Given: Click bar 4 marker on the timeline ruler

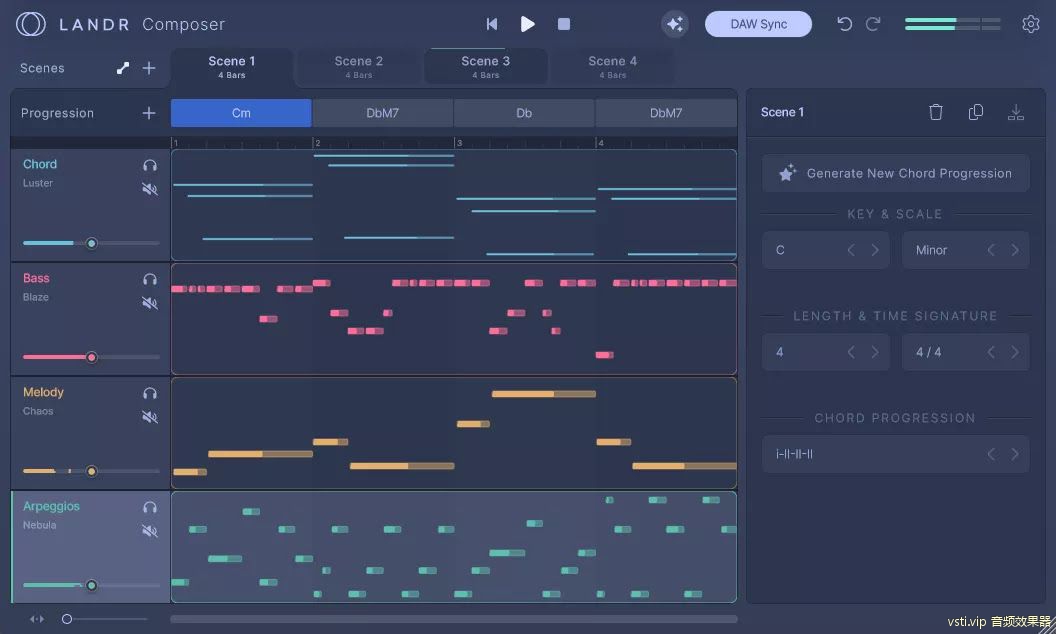Looking at the screenshot, I should point(601,143).
